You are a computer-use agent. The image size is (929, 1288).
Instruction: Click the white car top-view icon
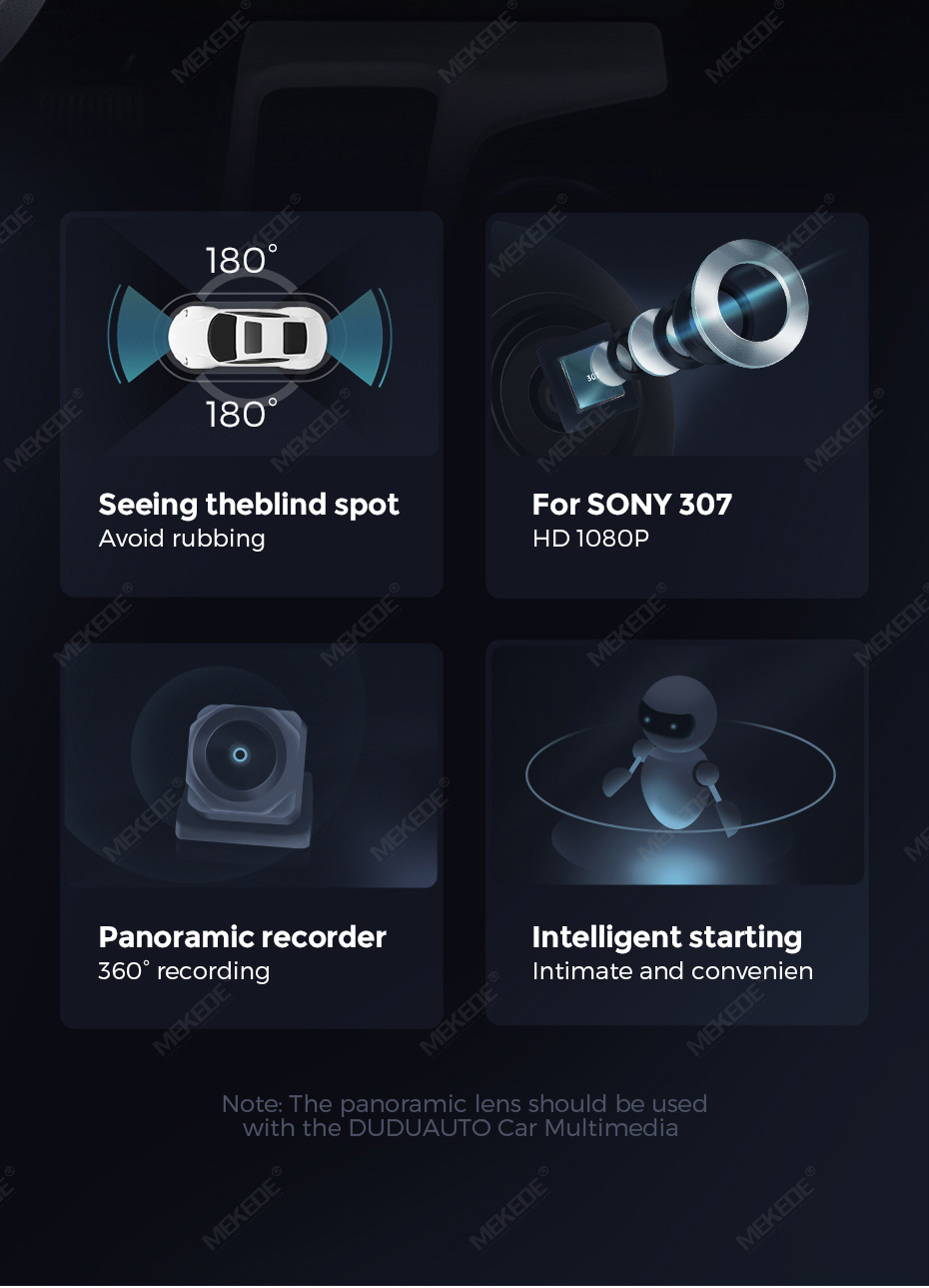pyautogui.click(x=249, y=337)
